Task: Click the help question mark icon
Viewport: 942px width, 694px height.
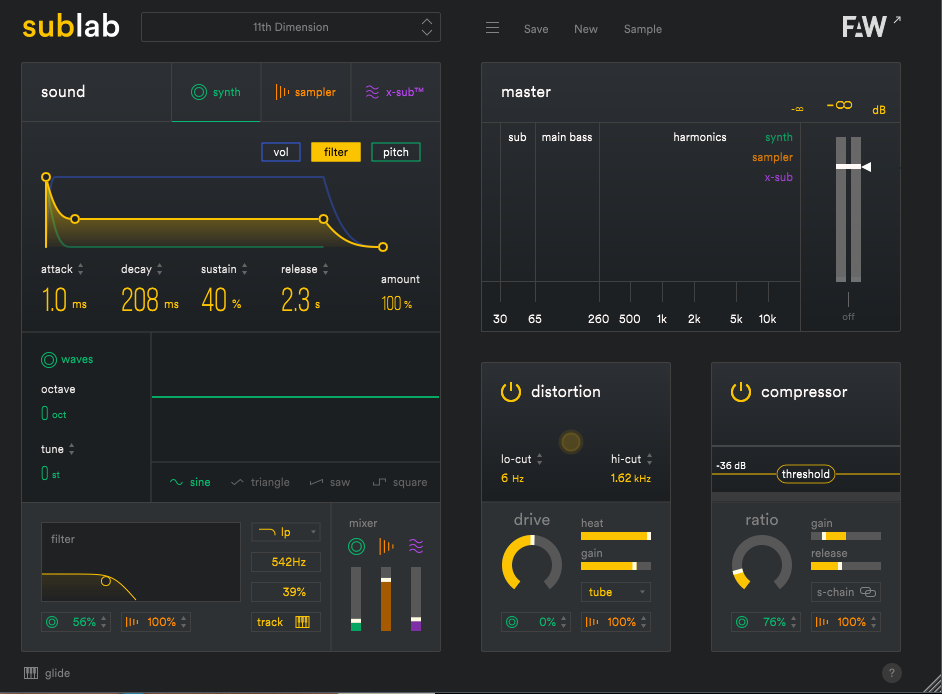Action: [x=892, y=673]
